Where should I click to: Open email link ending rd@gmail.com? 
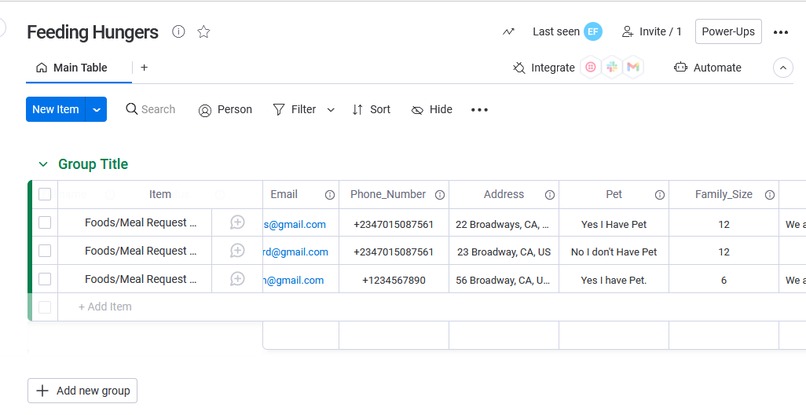coord(296,252)
